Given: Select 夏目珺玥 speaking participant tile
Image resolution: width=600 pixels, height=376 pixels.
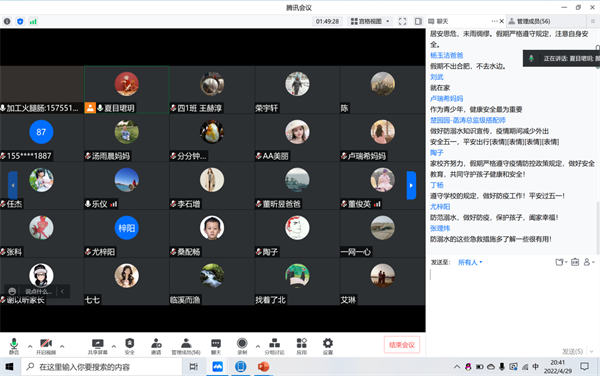Looking at the screenshot, I should coord(127,90).
